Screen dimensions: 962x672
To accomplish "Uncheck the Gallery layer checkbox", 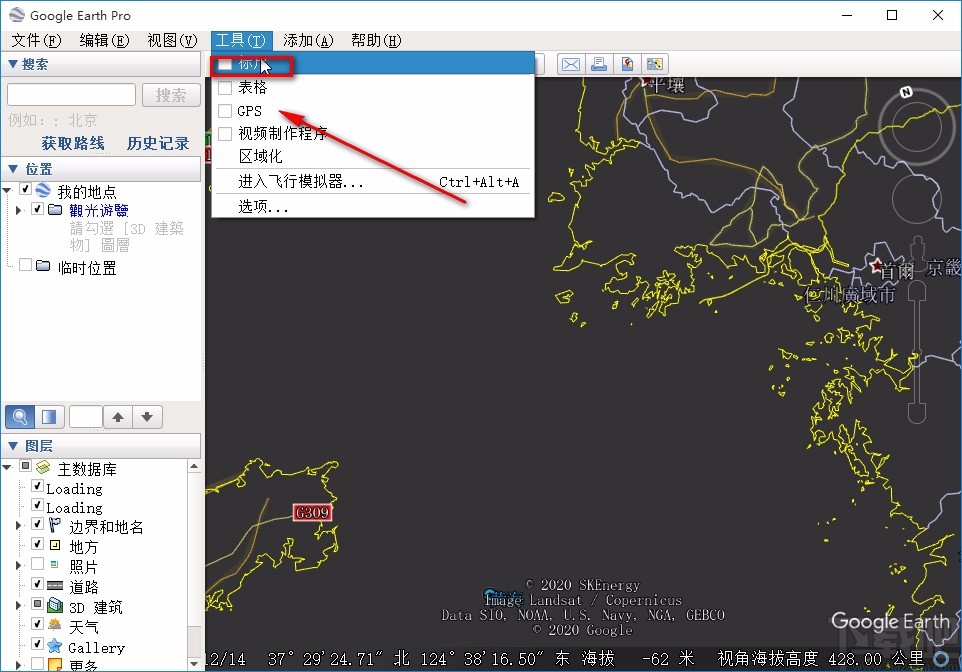I will coord(37,644).
